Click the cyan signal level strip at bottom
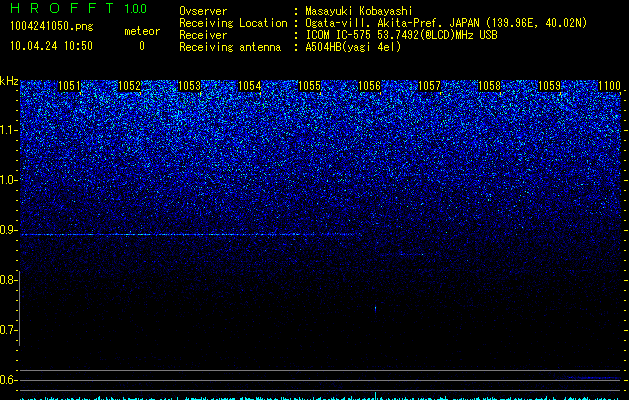 click(320, 398)
